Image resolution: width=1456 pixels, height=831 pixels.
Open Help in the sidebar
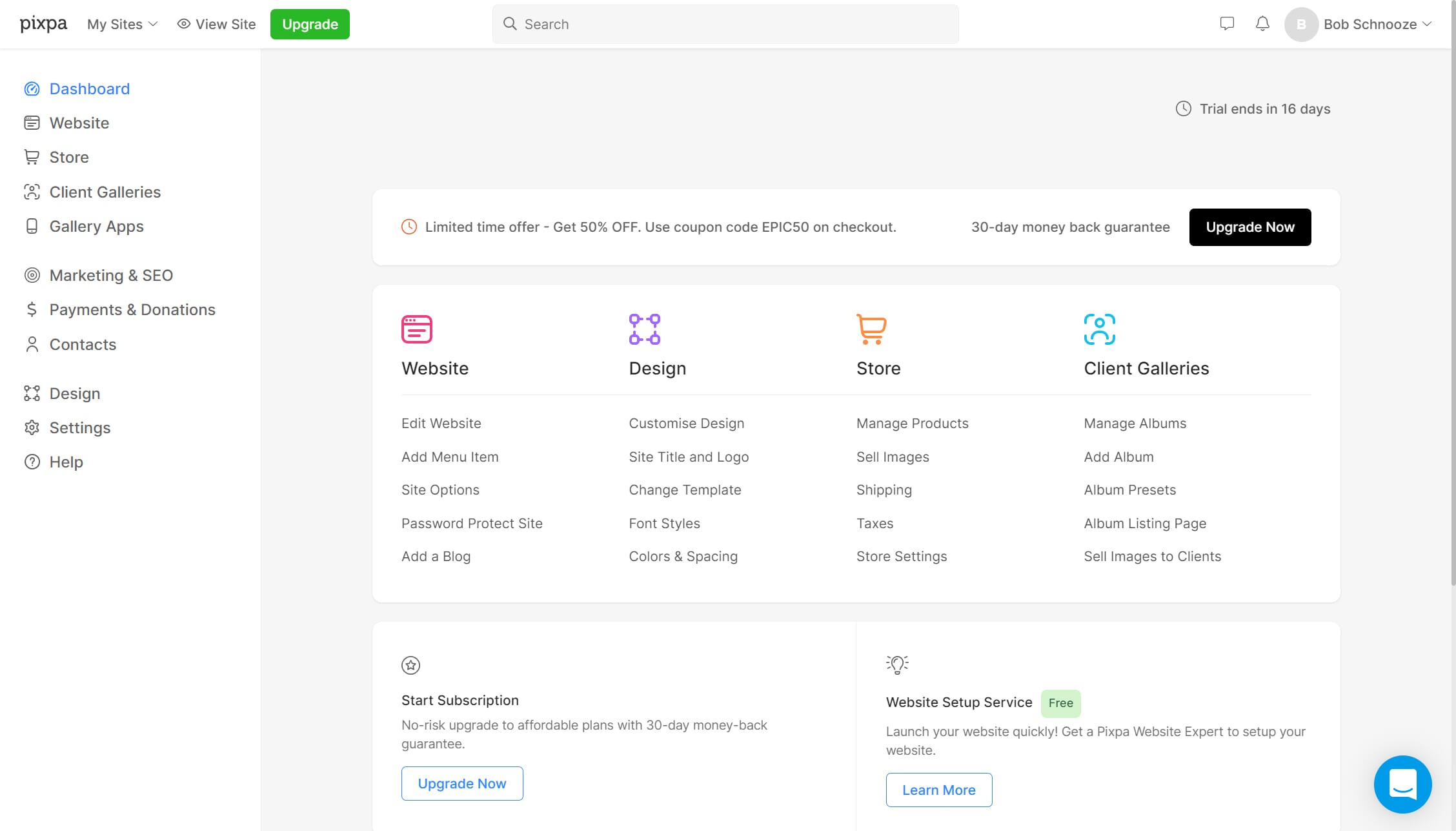click(66, 462)
